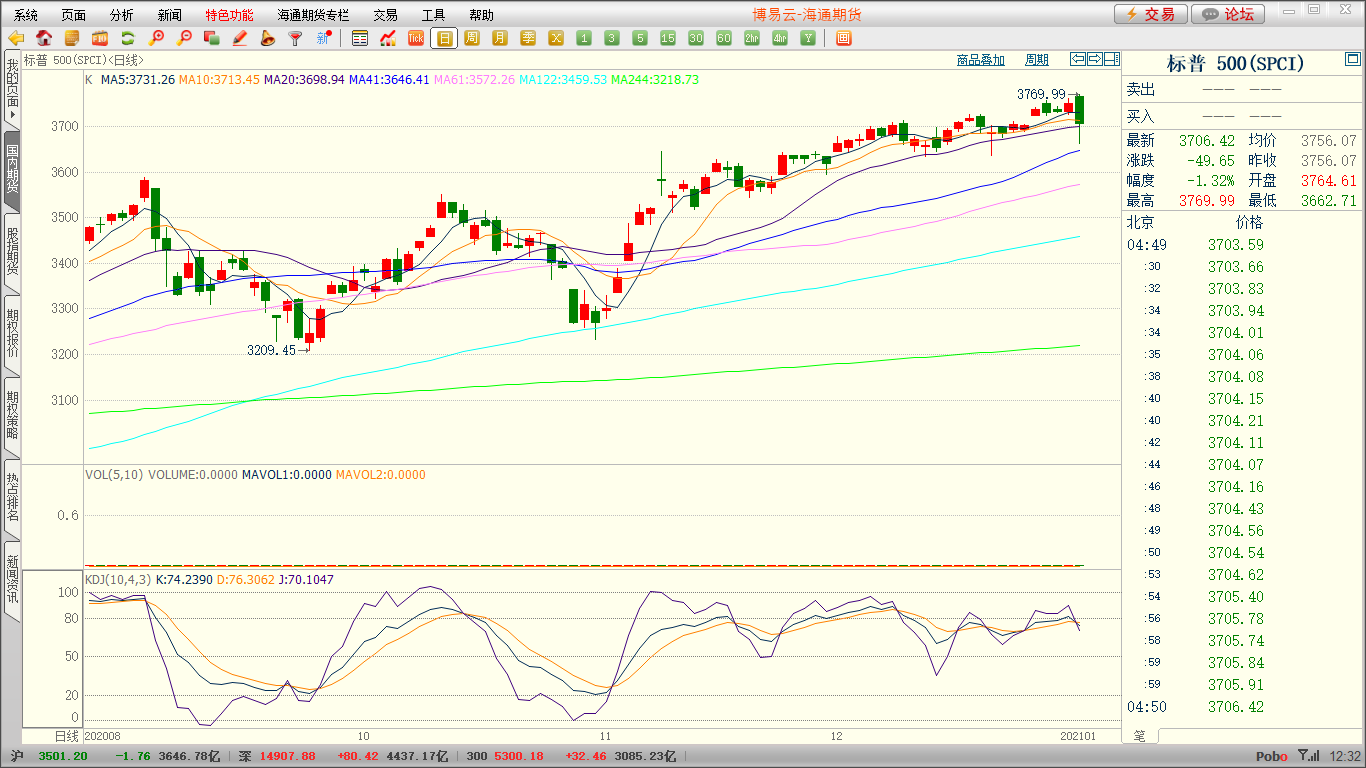This screenshot has height=768, width=1366.
Task: Click the yellow back arrow icon
Action: [16, 39]
